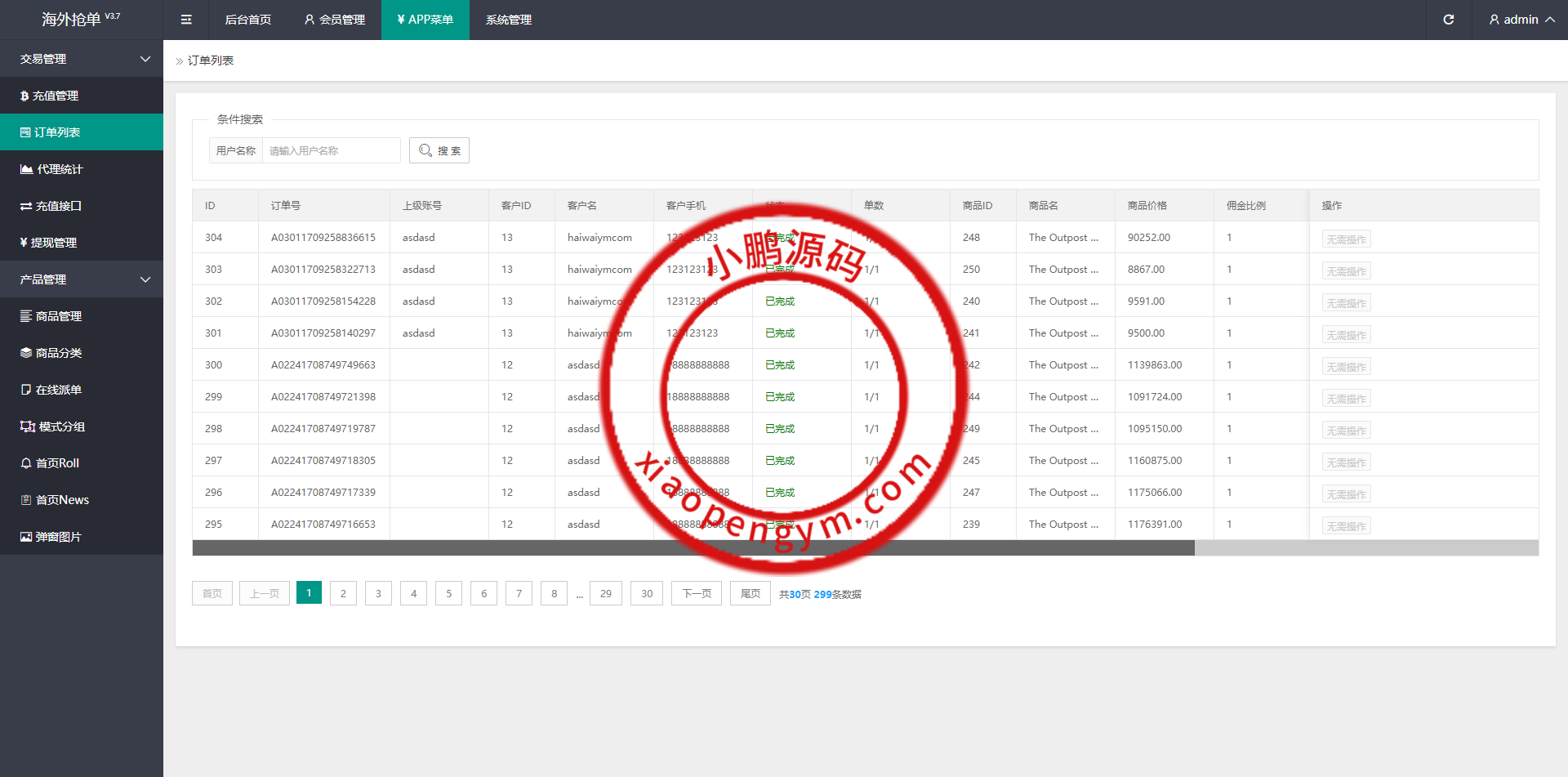
Task: Open the admin user dropdown
Action: [x=1521, y=20]
